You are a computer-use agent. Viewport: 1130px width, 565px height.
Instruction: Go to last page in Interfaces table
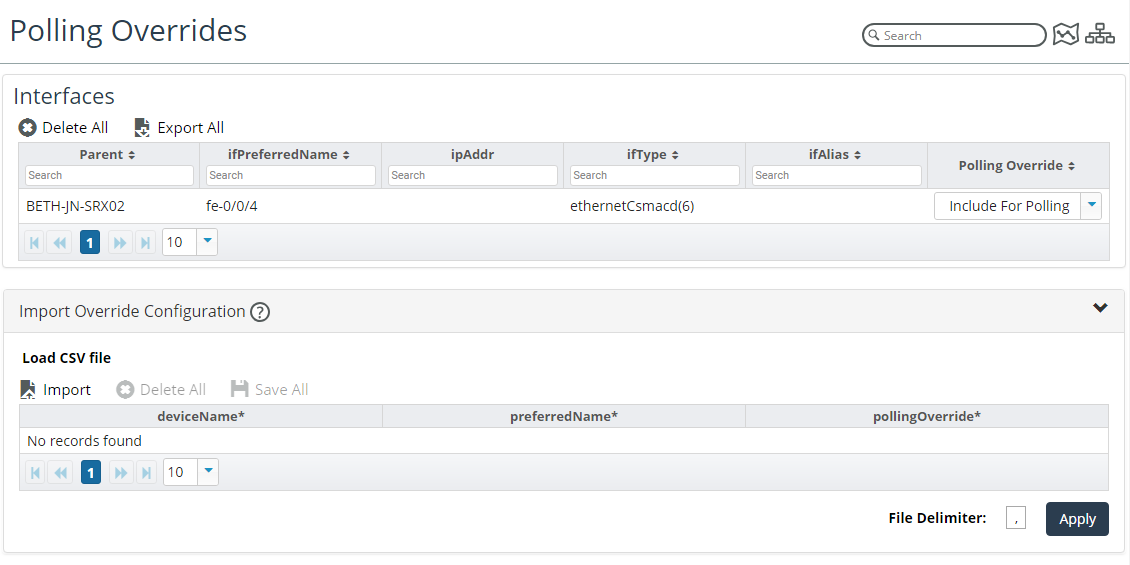coord(146,243)
